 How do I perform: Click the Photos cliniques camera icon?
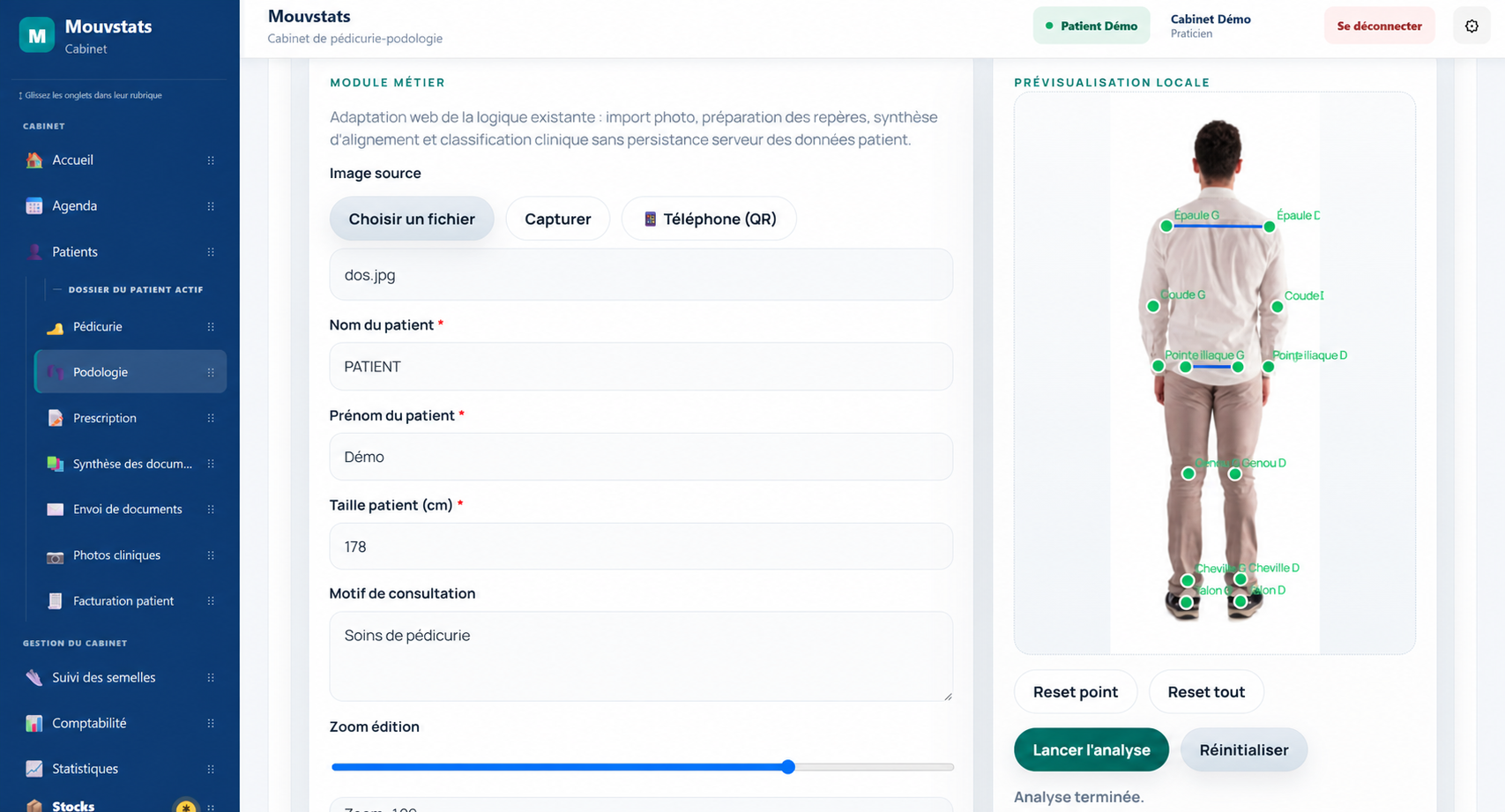(56, 555)
